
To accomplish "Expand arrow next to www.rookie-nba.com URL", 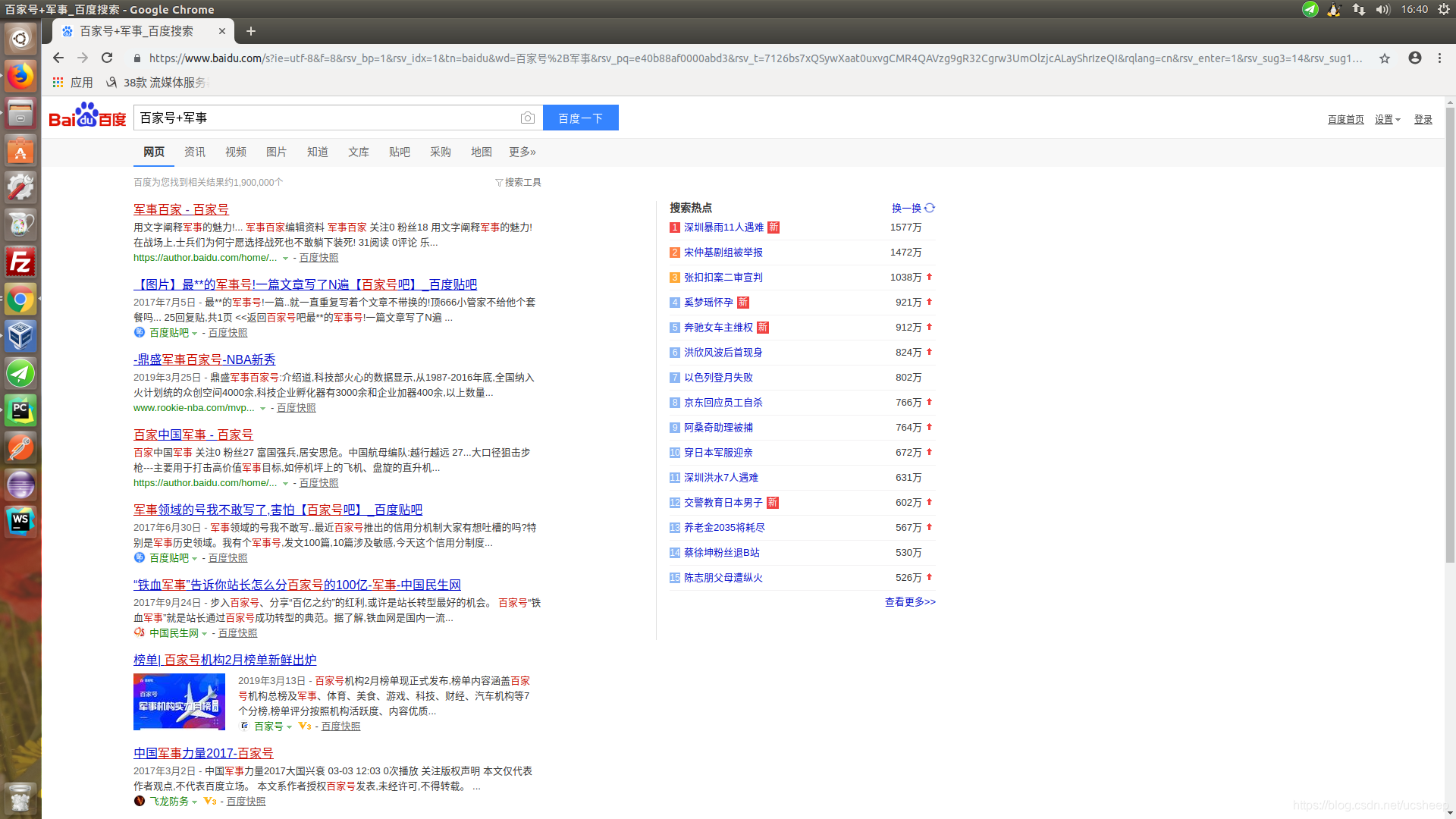I will tap(262, 409).
